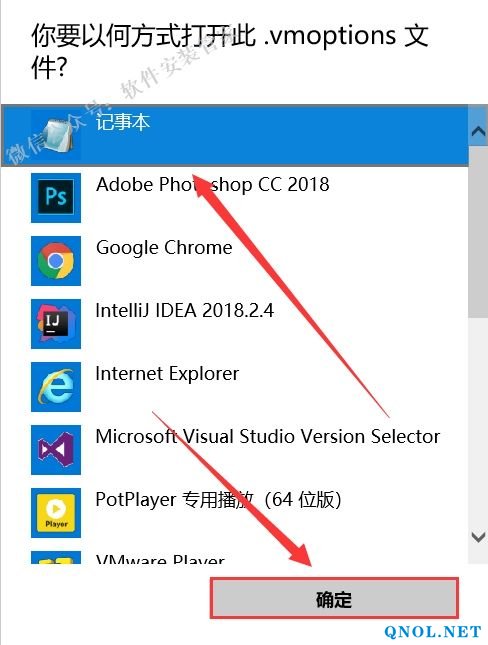Select IntelliJ IDEA 2018.2.4 entry

[235, 324]
